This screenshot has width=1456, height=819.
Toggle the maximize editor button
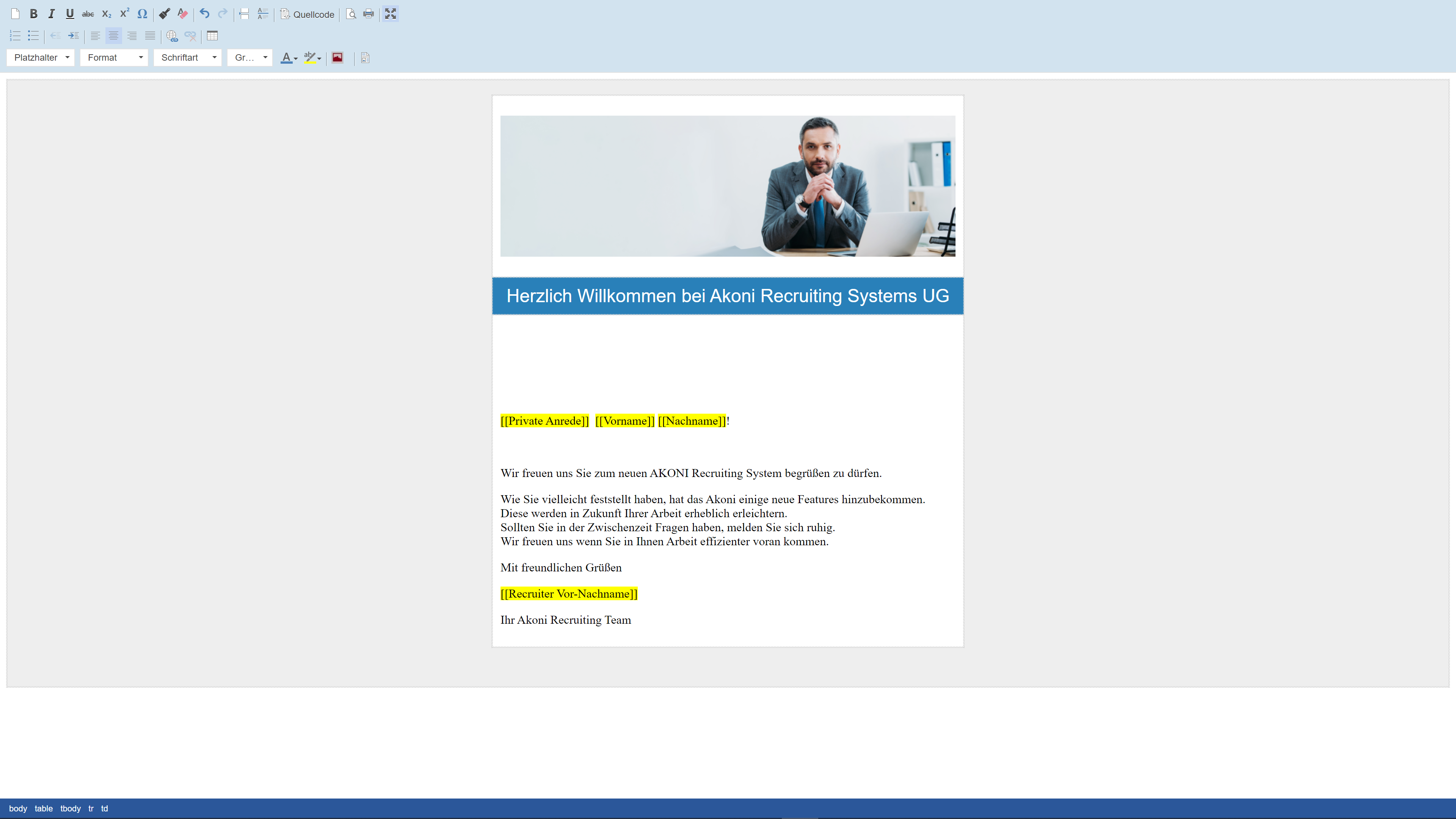coord(391,14)
